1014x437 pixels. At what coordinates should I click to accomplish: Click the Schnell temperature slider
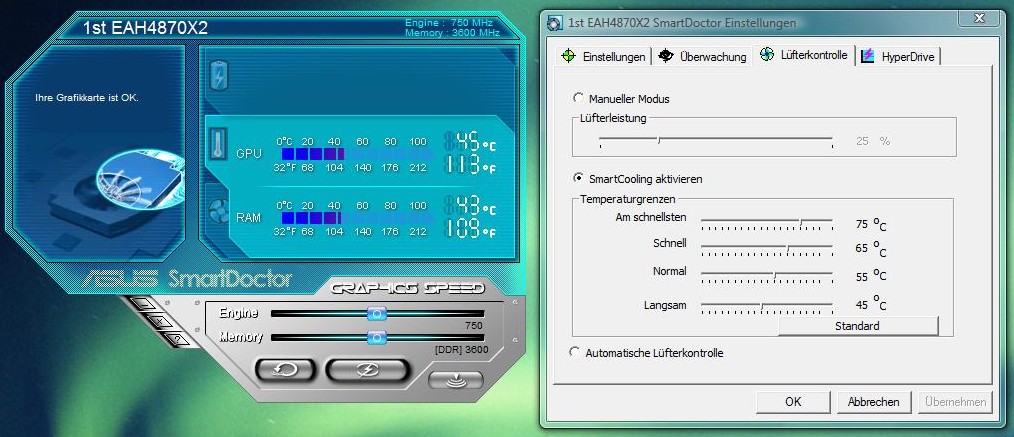767,250
